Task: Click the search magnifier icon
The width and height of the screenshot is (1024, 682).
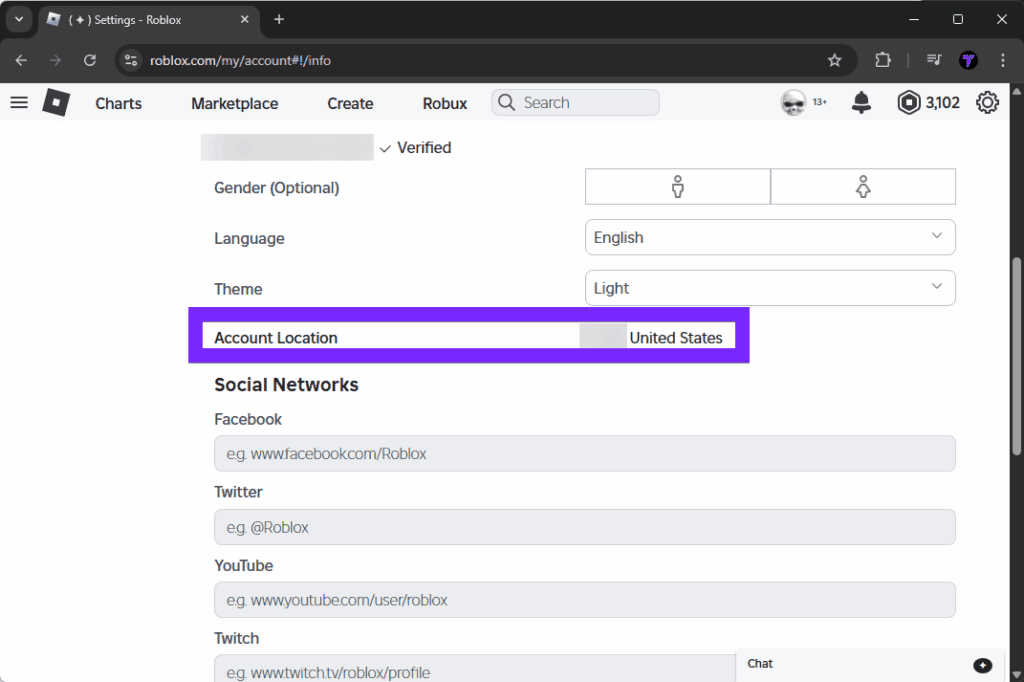Action: point(506,103)
